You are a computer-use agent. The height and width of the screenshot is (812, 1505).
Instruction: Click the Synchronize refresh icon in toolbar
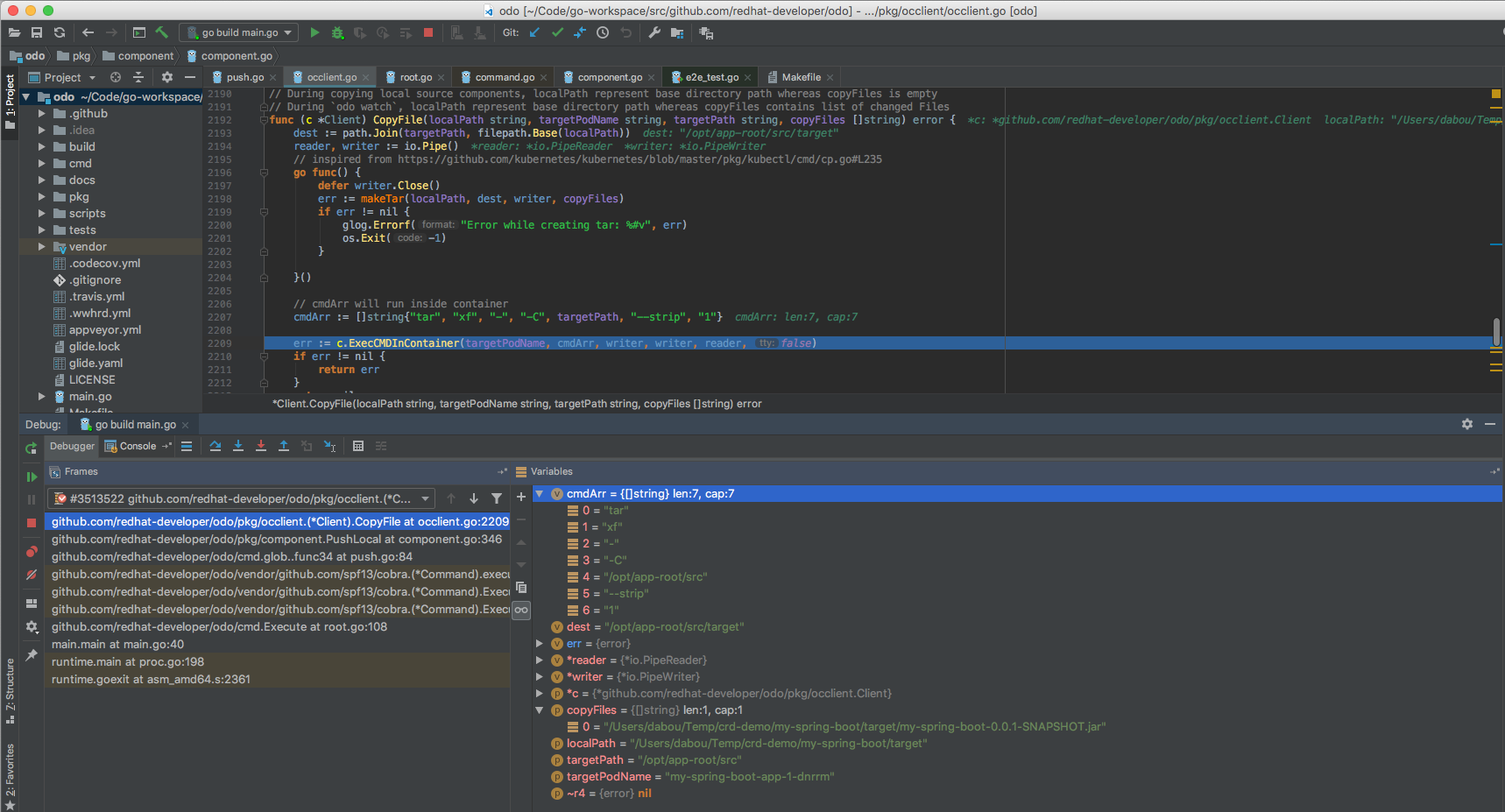[60, 32]
